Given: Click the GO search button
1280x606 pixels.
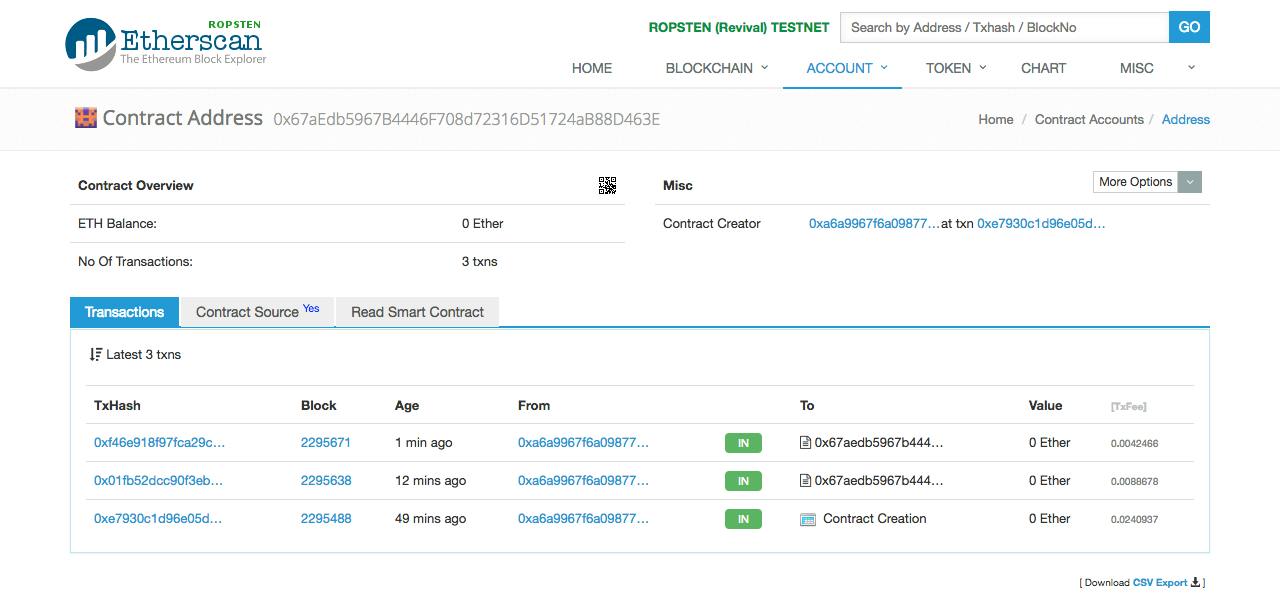Looking at the screenshot, I should (1189, 27).
